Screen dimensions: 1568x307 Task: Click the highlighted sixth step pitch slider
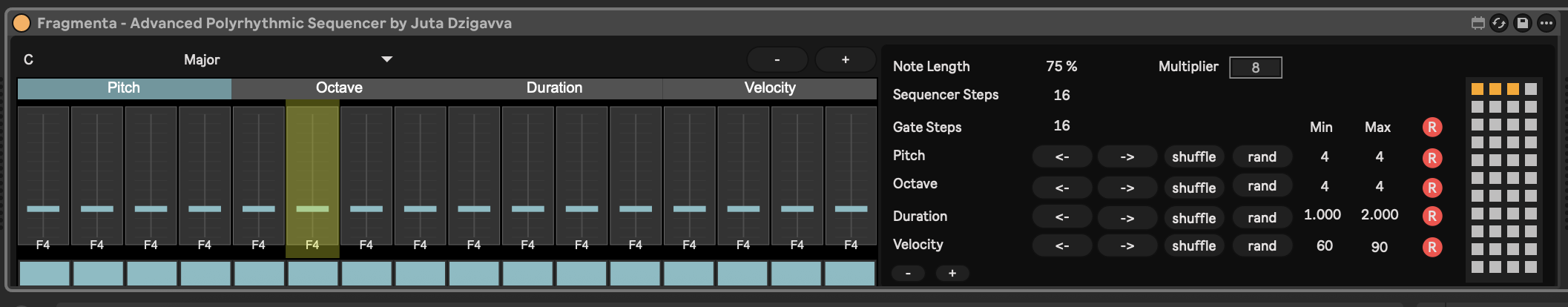312,208
